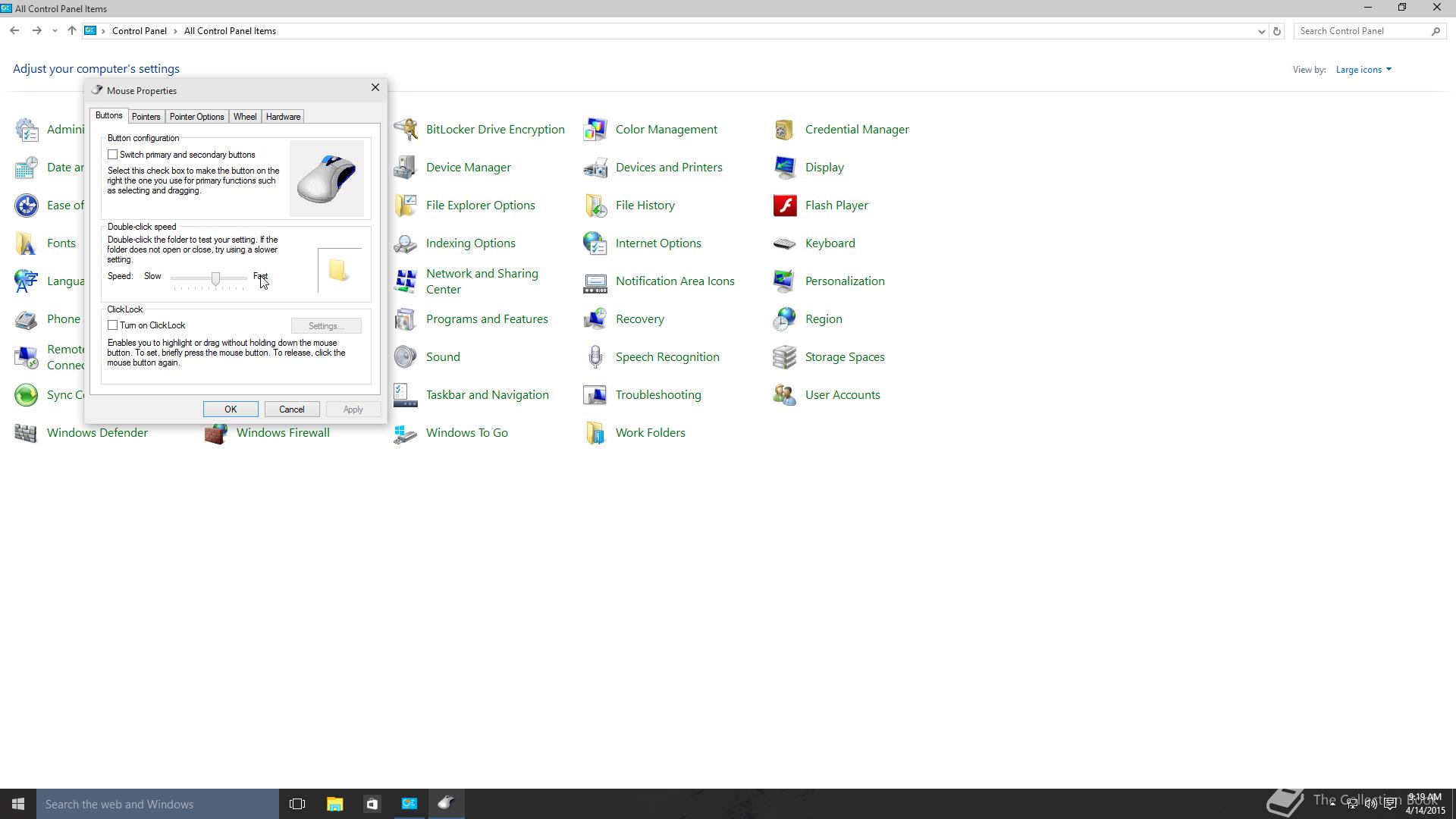
Task: Open recent locations dropdown arrow
Action: [55, 31]
